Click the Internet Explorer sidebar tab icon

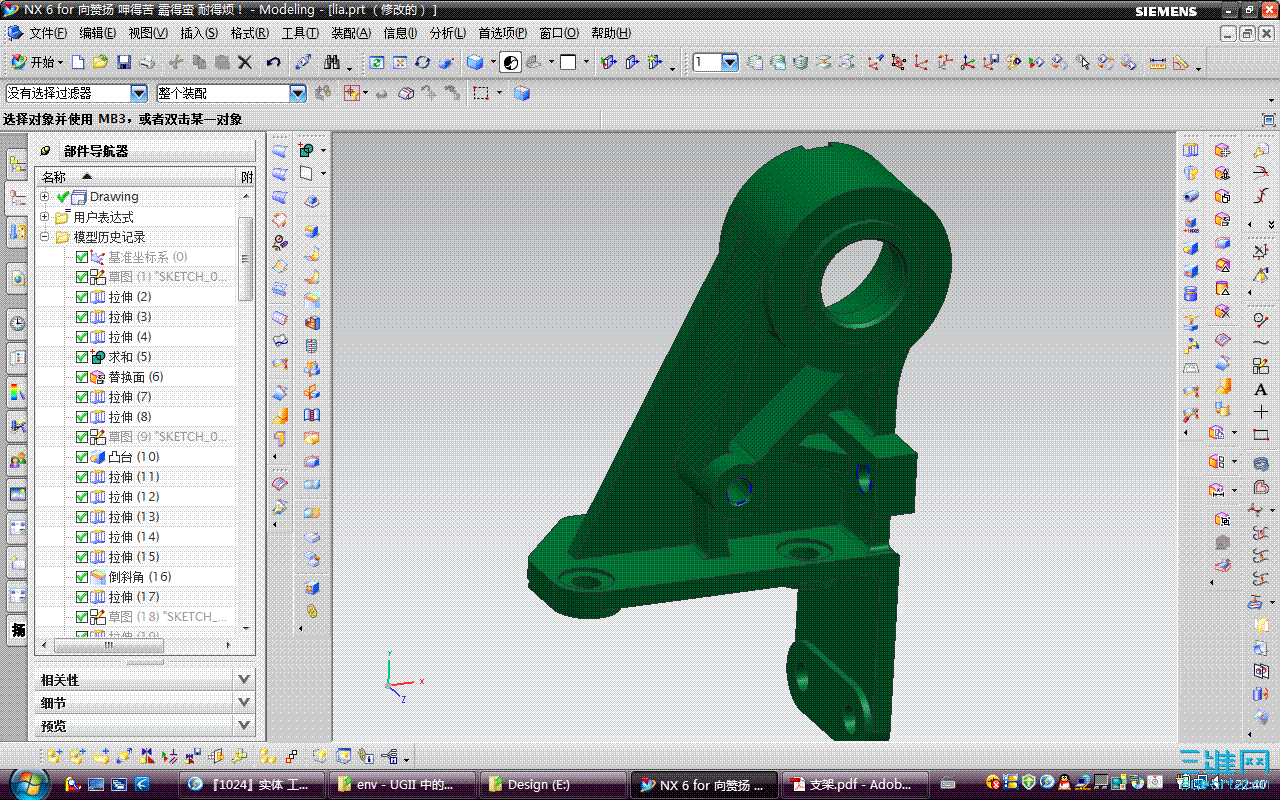pos(17,279)
